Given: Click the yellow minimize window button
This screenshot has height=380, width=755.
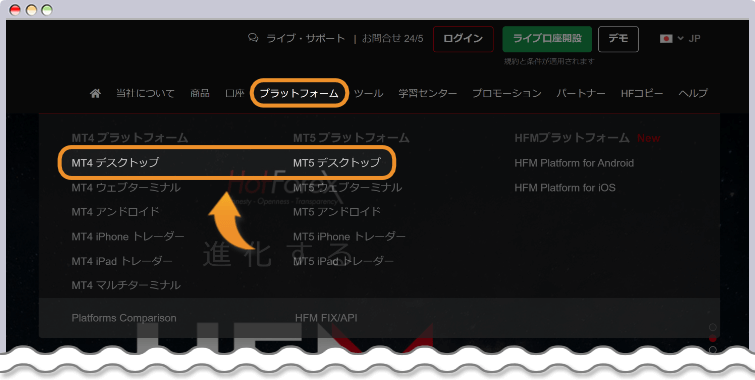Looking at the screenshot, I should [31, 10].
